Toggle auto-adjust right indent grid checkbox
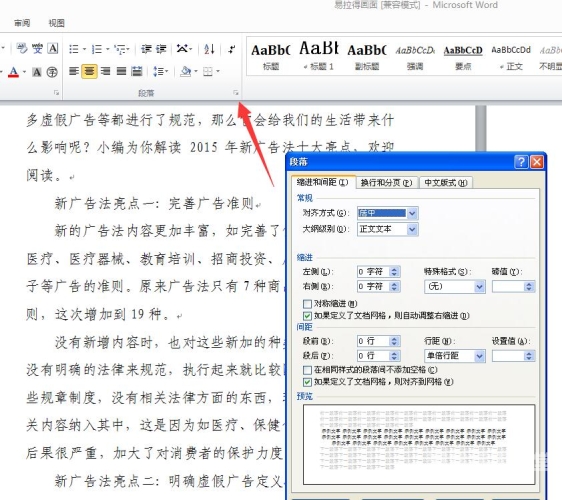Viewport: 562px width, 500px height. point(307,316)
